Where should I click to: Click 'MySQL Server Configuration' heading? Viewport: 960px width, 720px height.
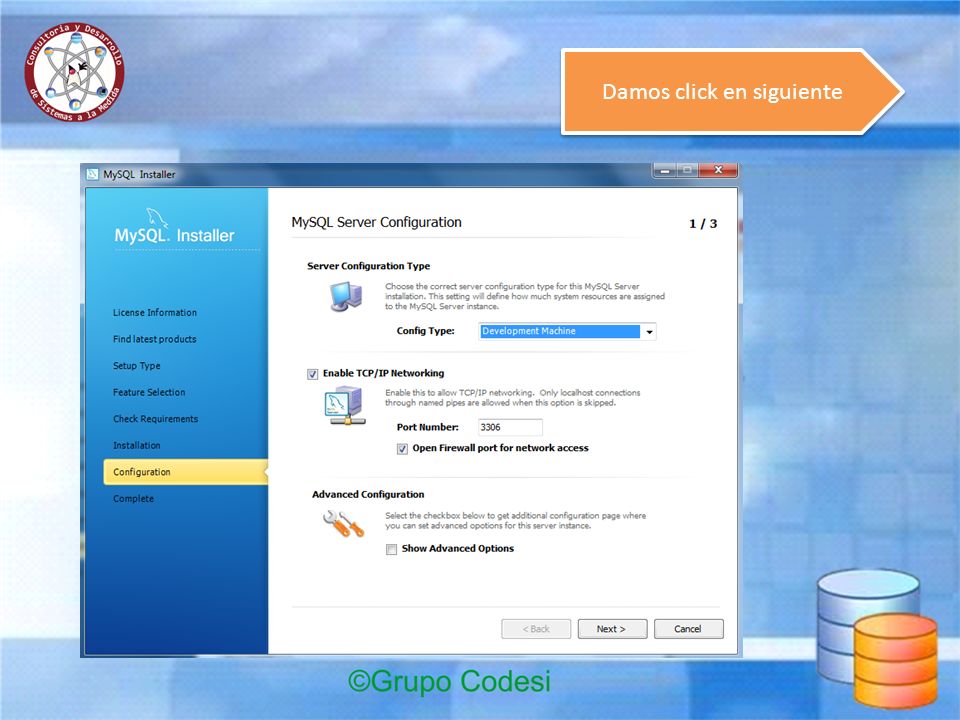(377, 222)
